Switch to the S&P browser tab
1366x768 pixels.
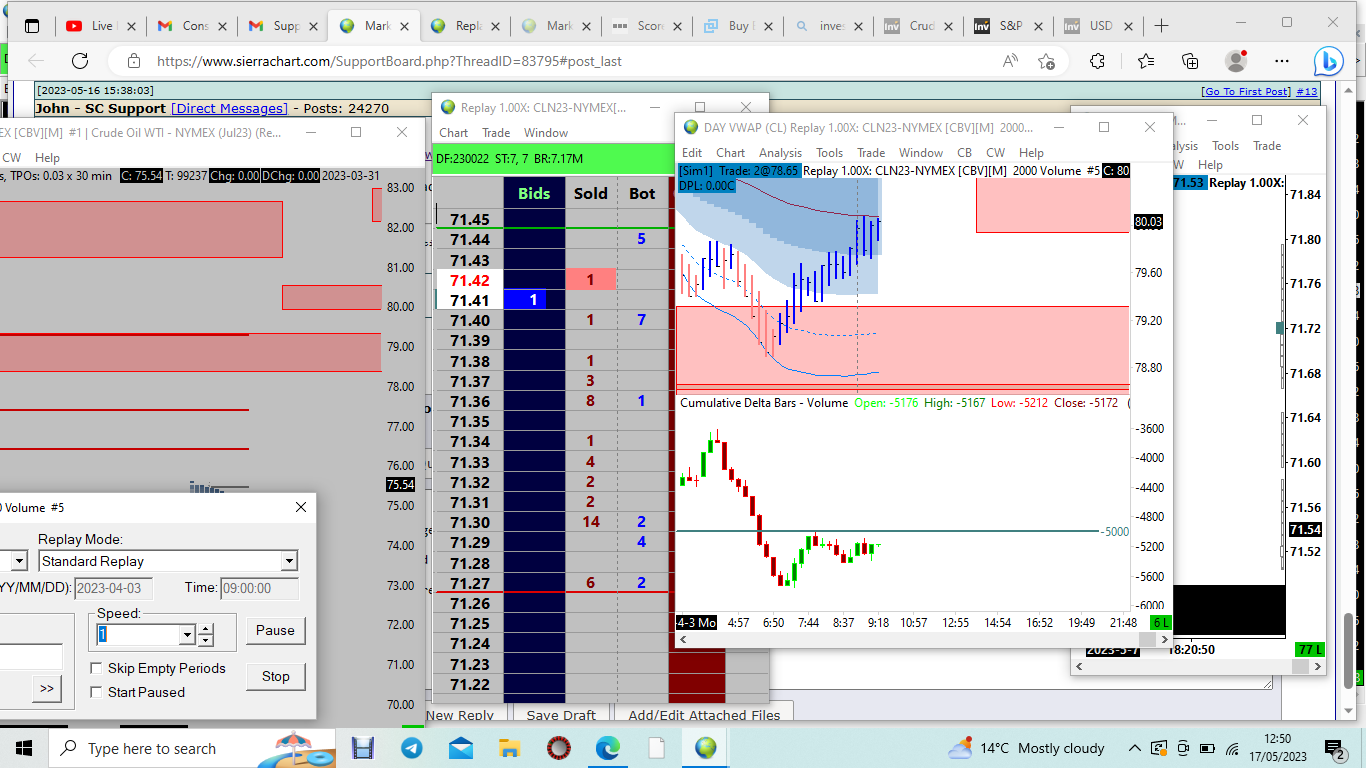1008,26
